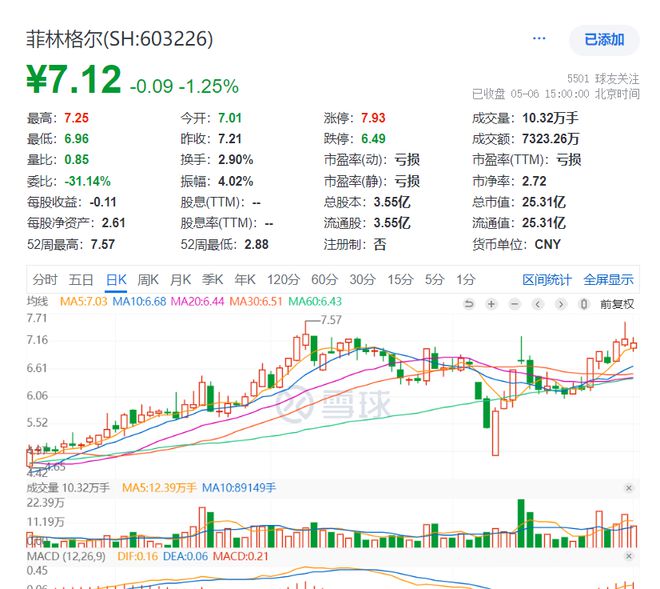
Task: Switch to the 120分 tab
Action: pos(283,280)
